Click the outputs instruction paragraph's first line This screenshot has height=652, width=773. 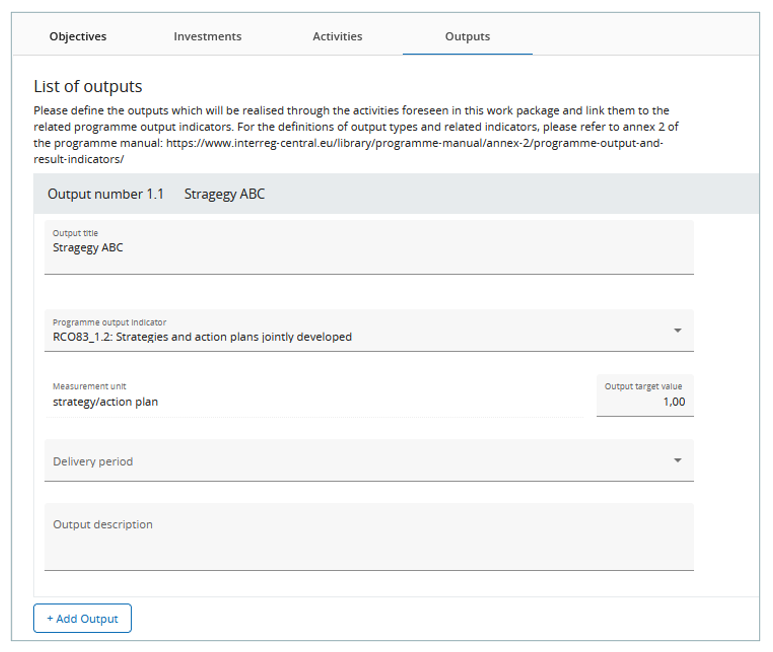(350, 110)
